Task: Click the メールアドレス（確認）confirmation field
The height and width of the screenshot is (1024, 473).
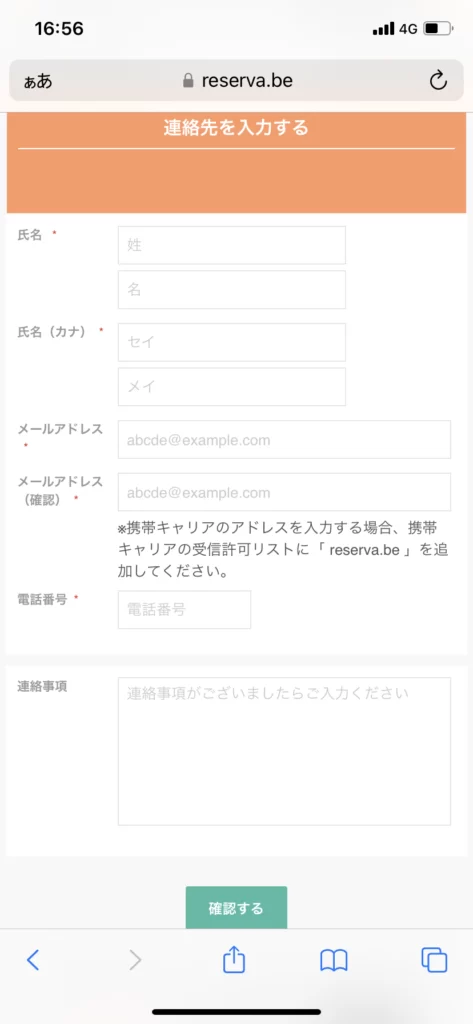Action: click(x=284, y=492)
